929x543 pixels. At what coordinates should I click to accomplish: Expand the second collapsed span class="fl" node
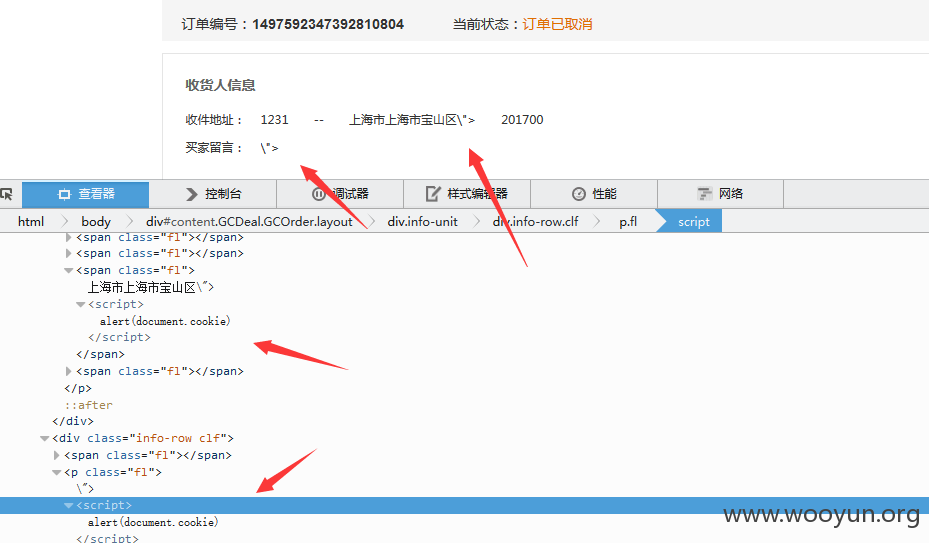click(68, 253)
